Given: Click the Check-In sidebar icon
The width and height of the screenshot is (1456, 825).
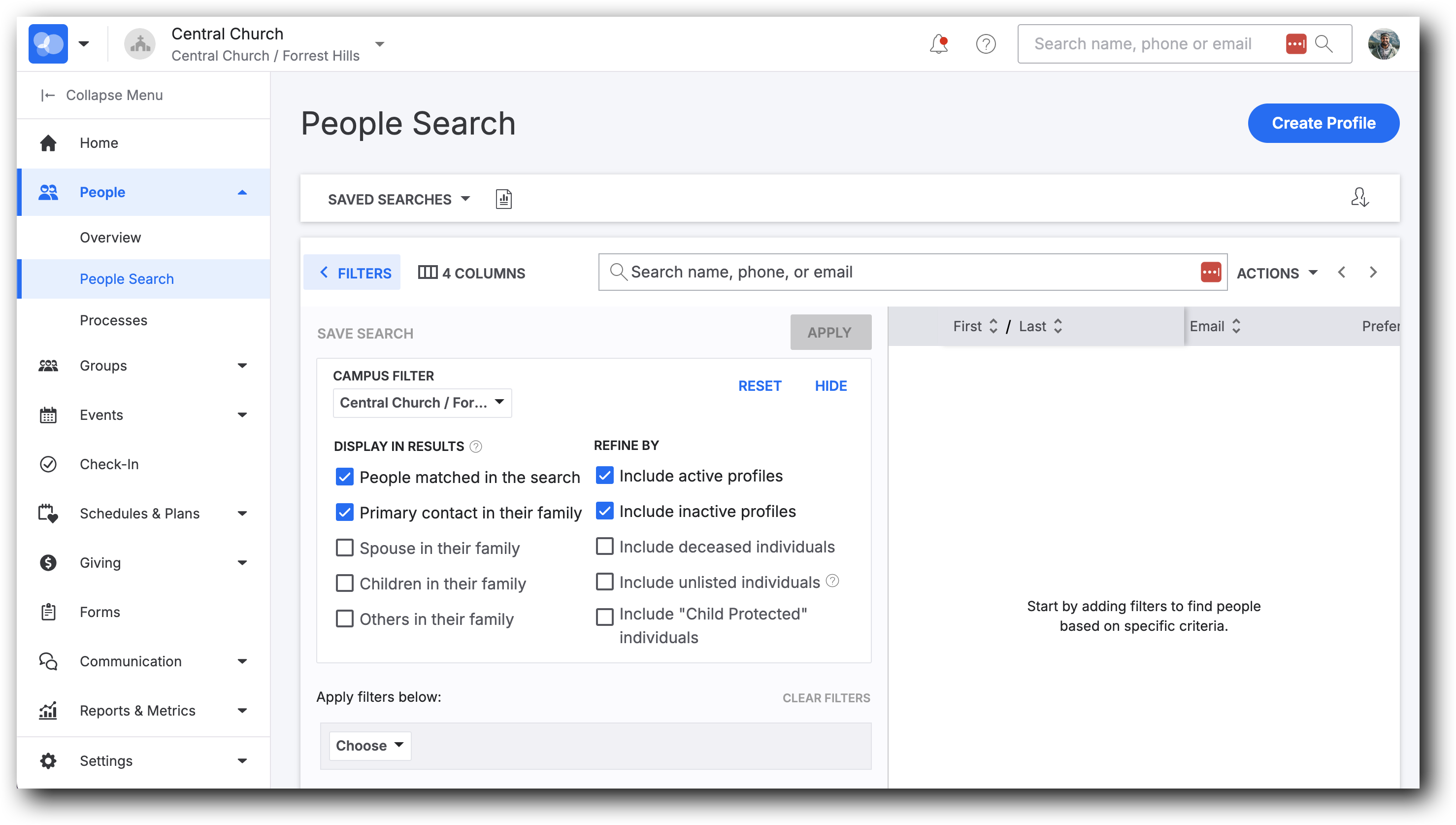Looking at the screenshot, I should coord(48,464).
